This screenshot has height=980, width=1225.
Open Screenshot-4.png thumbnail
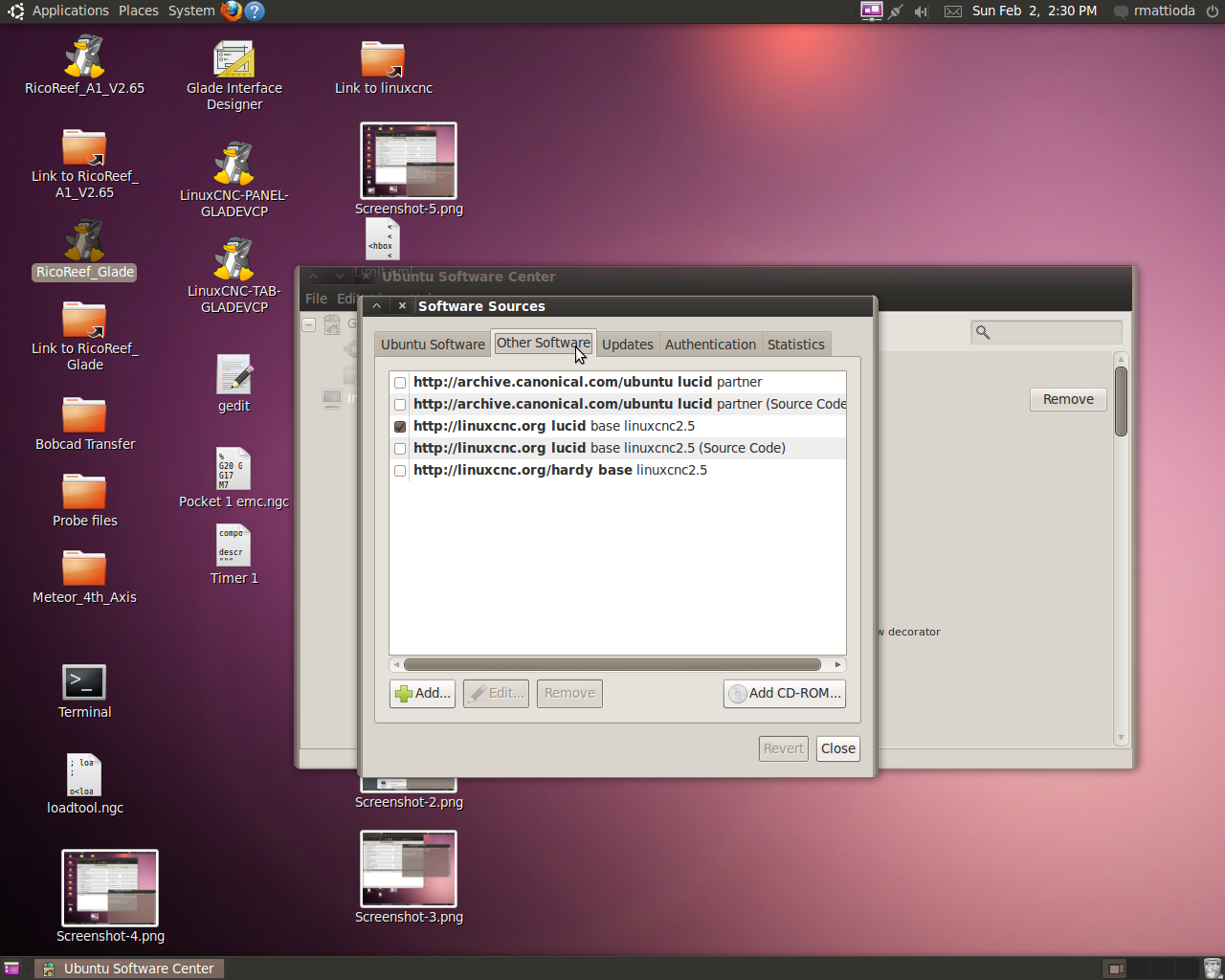[110, 888]
